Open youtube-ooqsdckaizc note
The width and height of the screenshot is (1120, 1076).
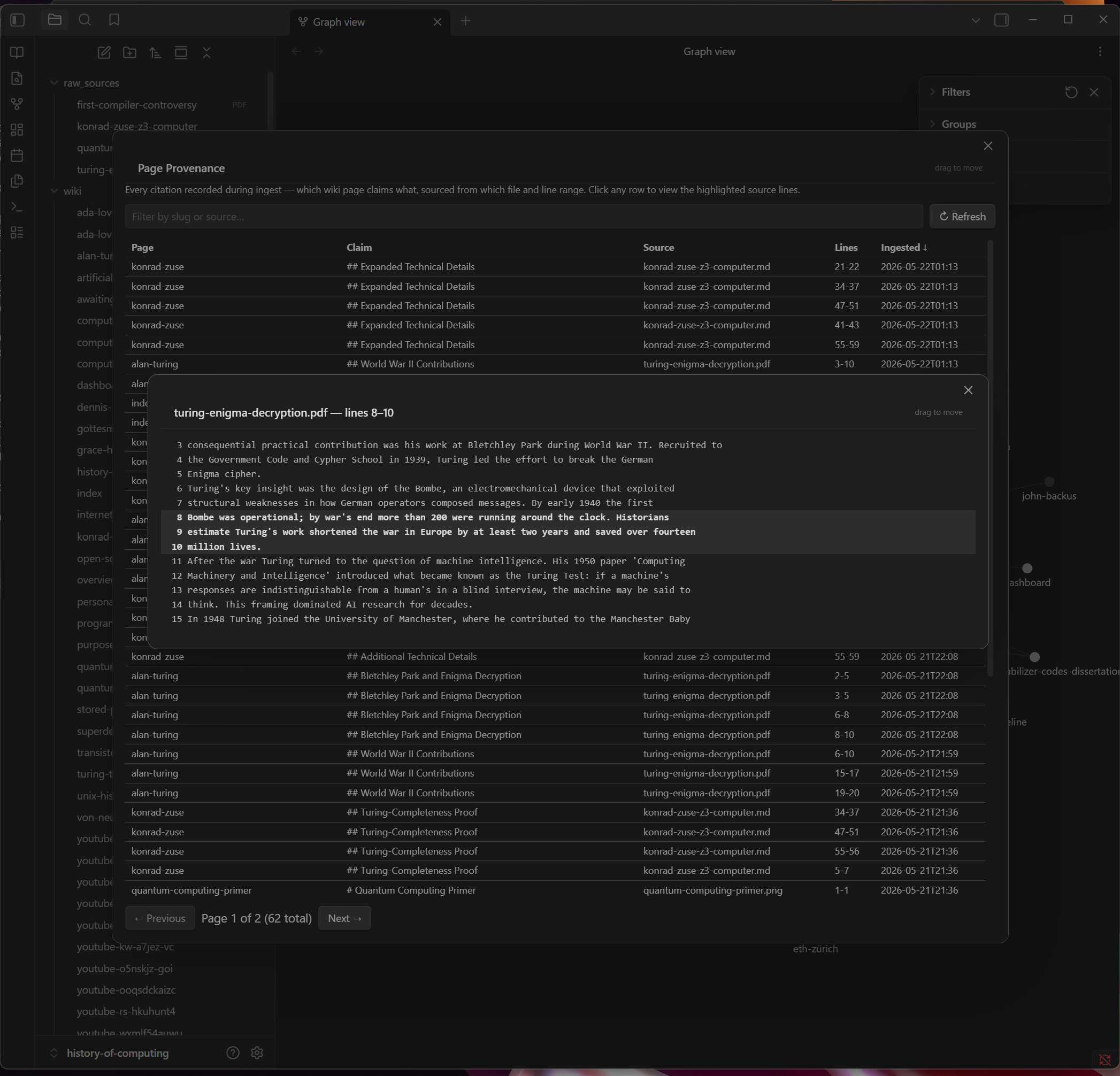coord(126,990)
